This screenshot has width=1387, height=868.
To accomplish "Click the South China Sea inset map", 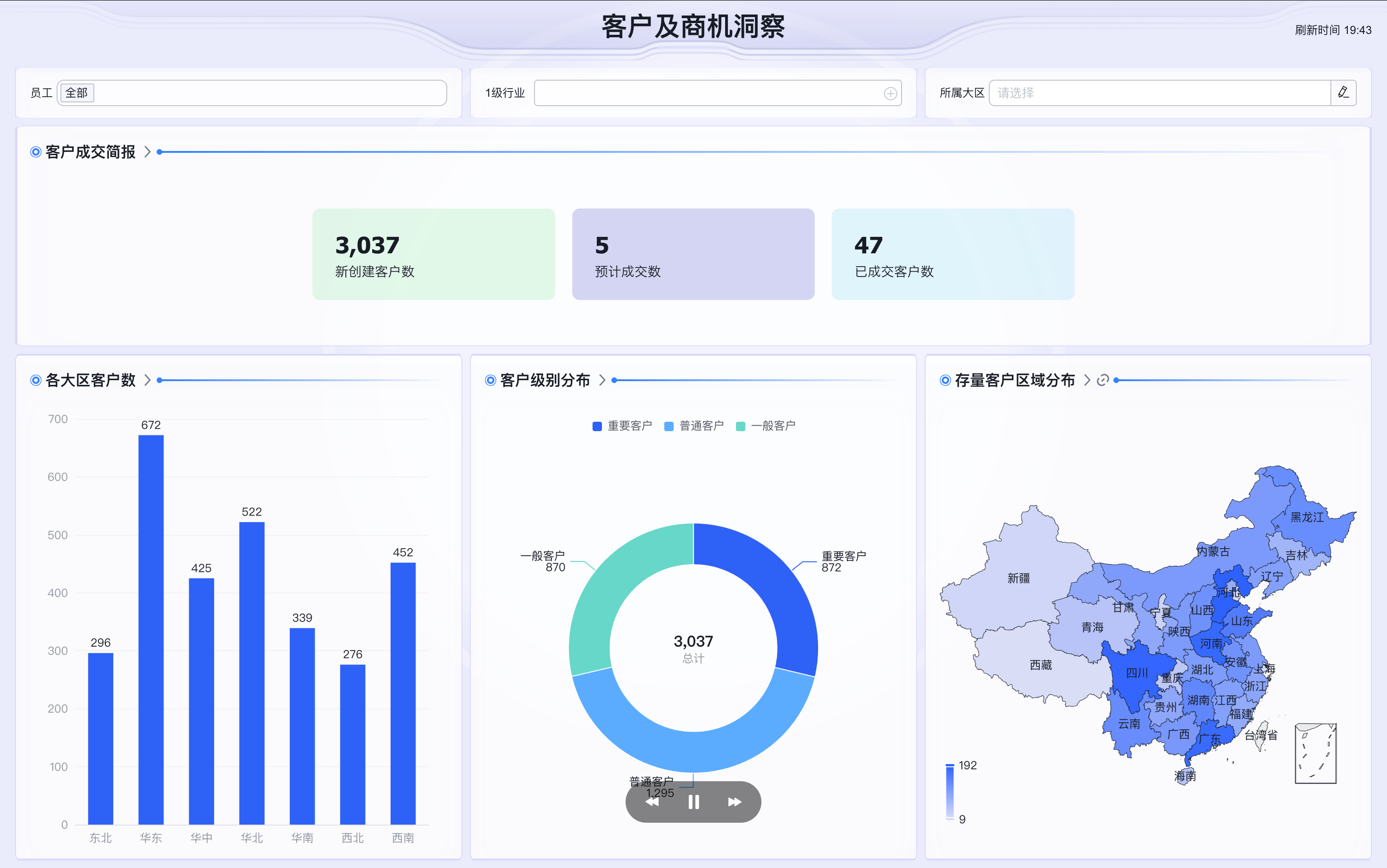I will point(1315,753).
